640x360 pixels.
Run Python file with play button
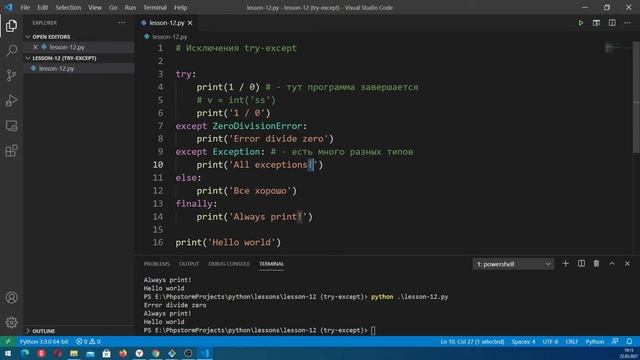coord(580,23)
